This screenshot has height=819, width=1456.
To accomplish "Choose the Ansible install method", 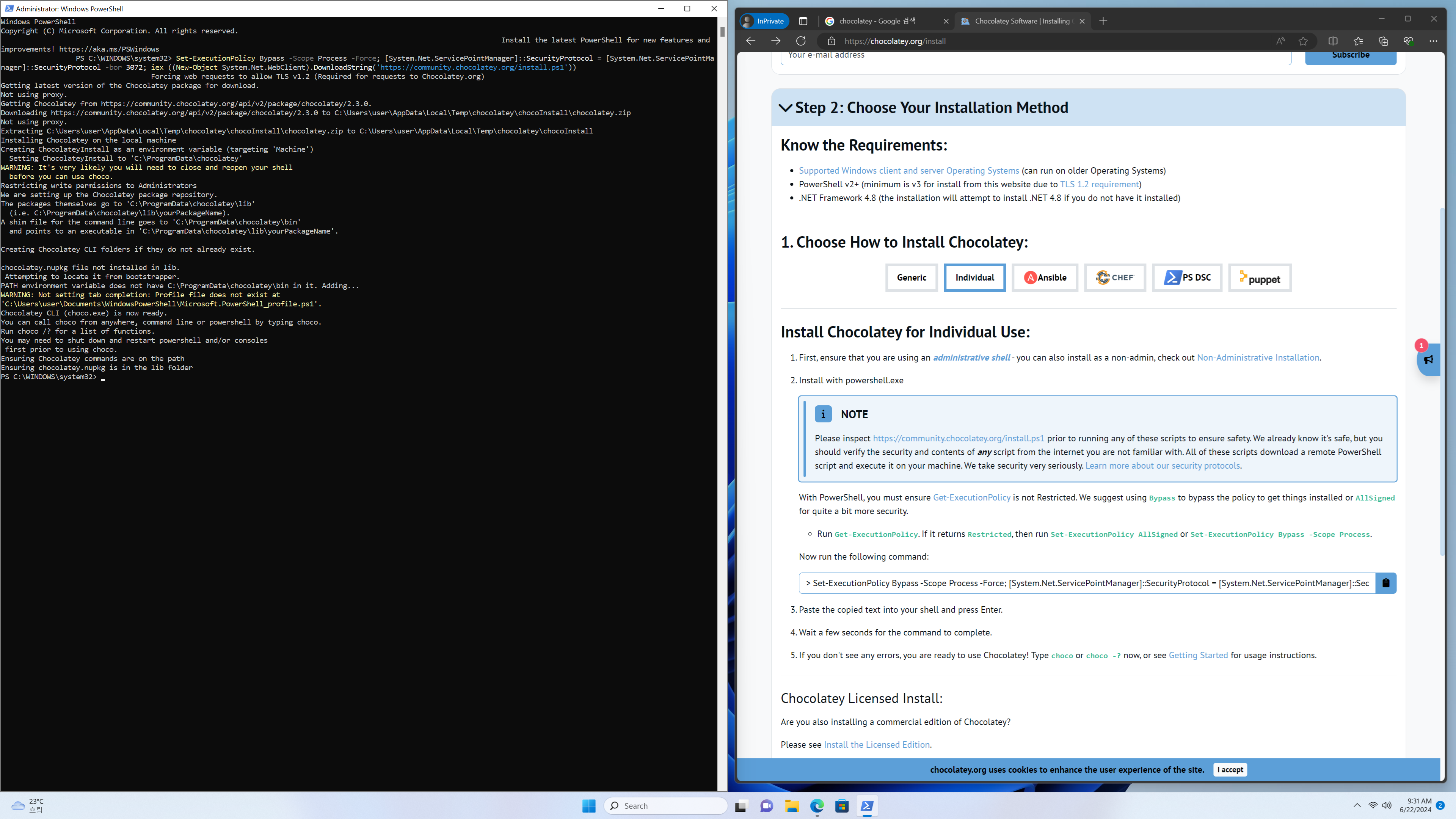I will tap(1045, 278).
